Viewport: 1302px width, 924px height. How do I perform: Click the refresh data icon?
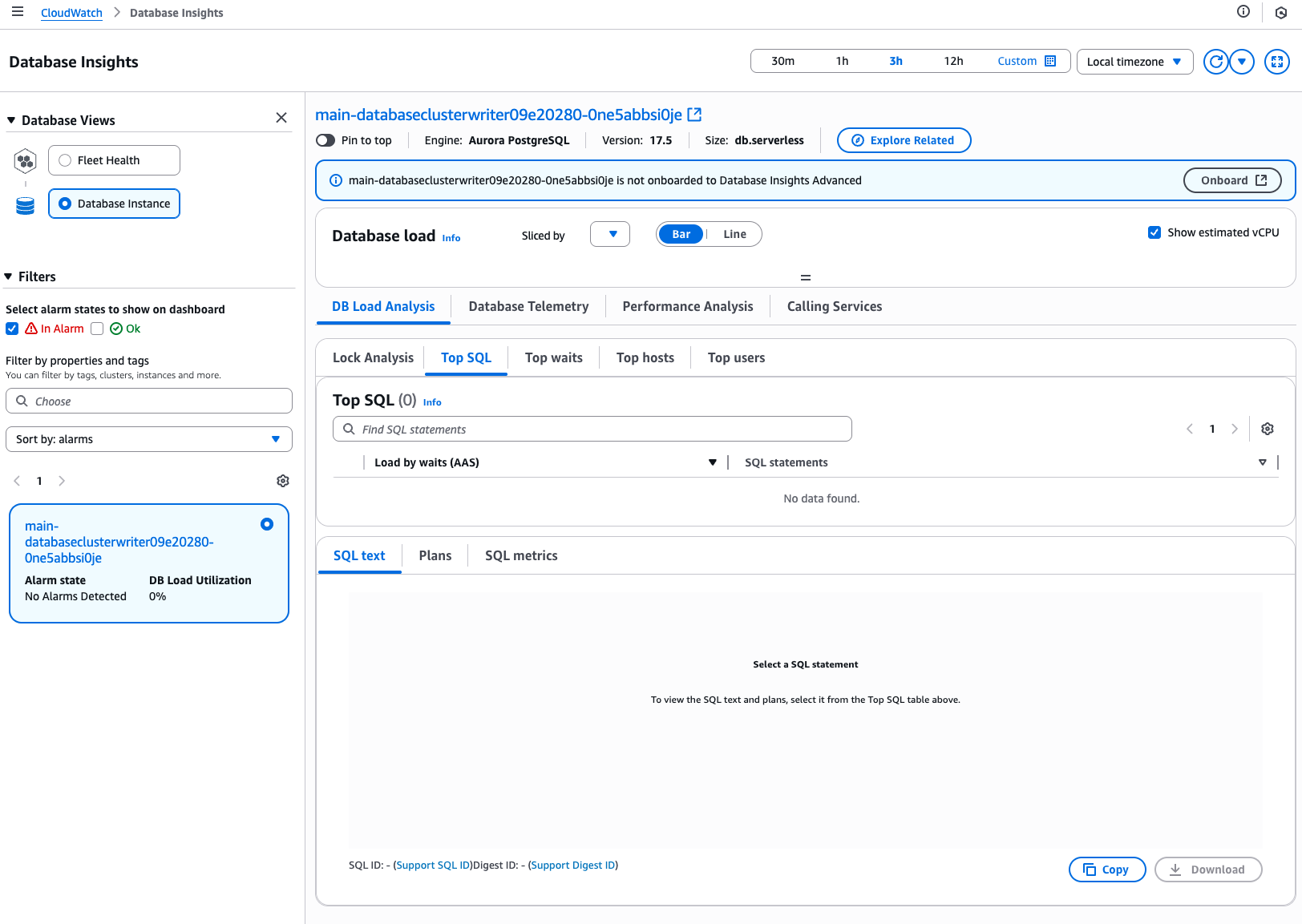coord(1215,62)
